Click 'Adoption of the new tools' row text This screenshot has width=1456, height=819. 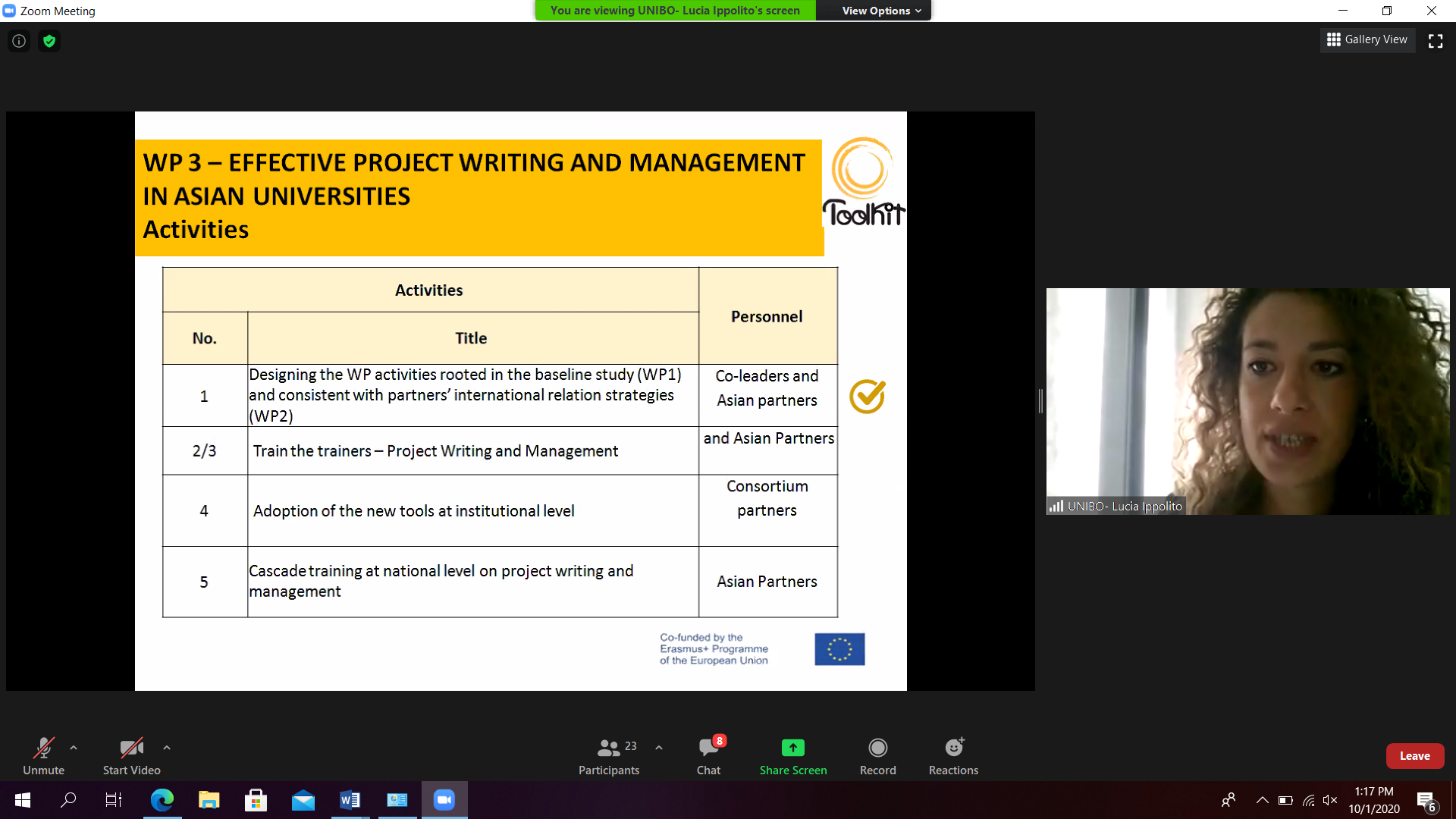click(414, 511)
